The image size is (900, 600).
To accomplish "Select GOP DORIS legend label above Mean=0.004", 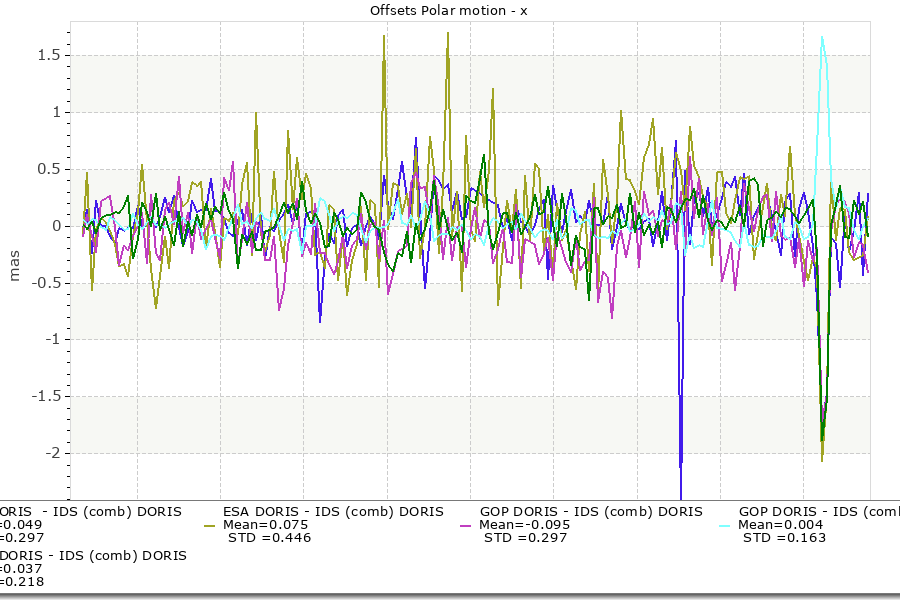I will coord(818,511).
